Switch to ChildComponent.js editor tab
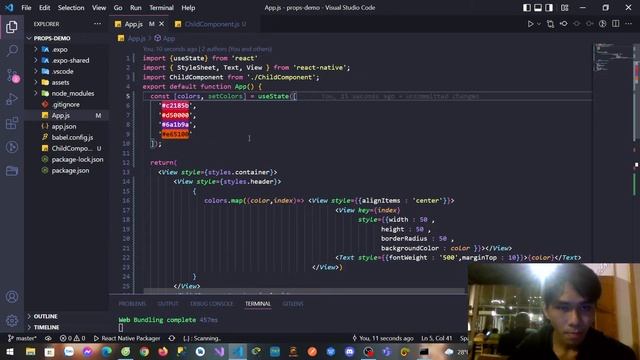 click(x=211, y=24)
